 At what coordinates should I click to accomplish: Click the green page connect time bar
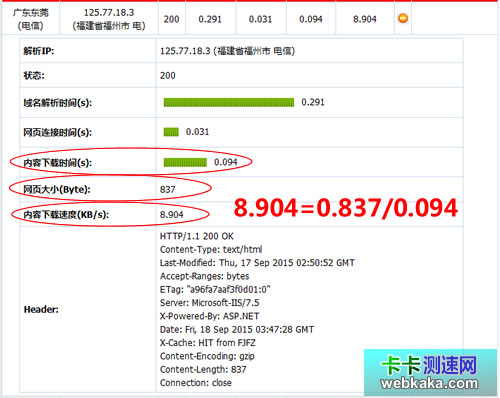point(171,132)
